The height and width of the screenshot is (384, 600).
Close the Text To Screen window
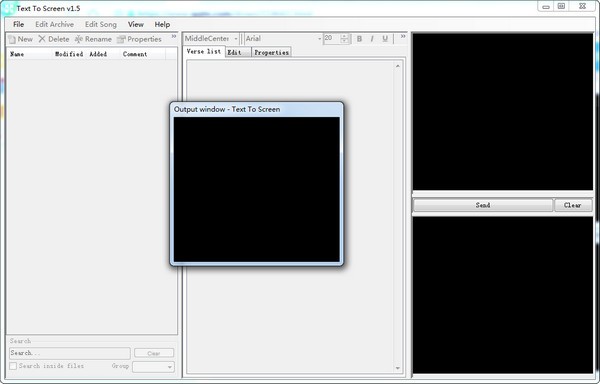click(x=582, y=7)
